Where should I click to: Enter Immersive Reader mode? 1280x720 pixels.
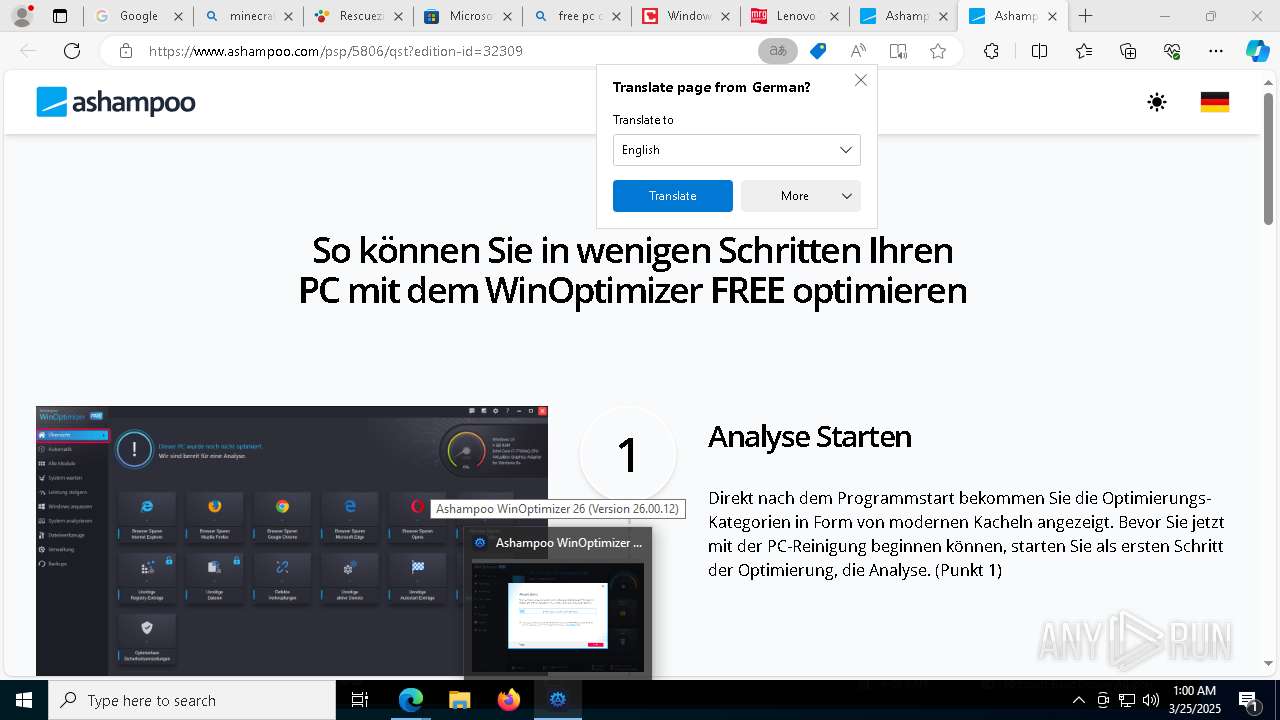(898, 51)
